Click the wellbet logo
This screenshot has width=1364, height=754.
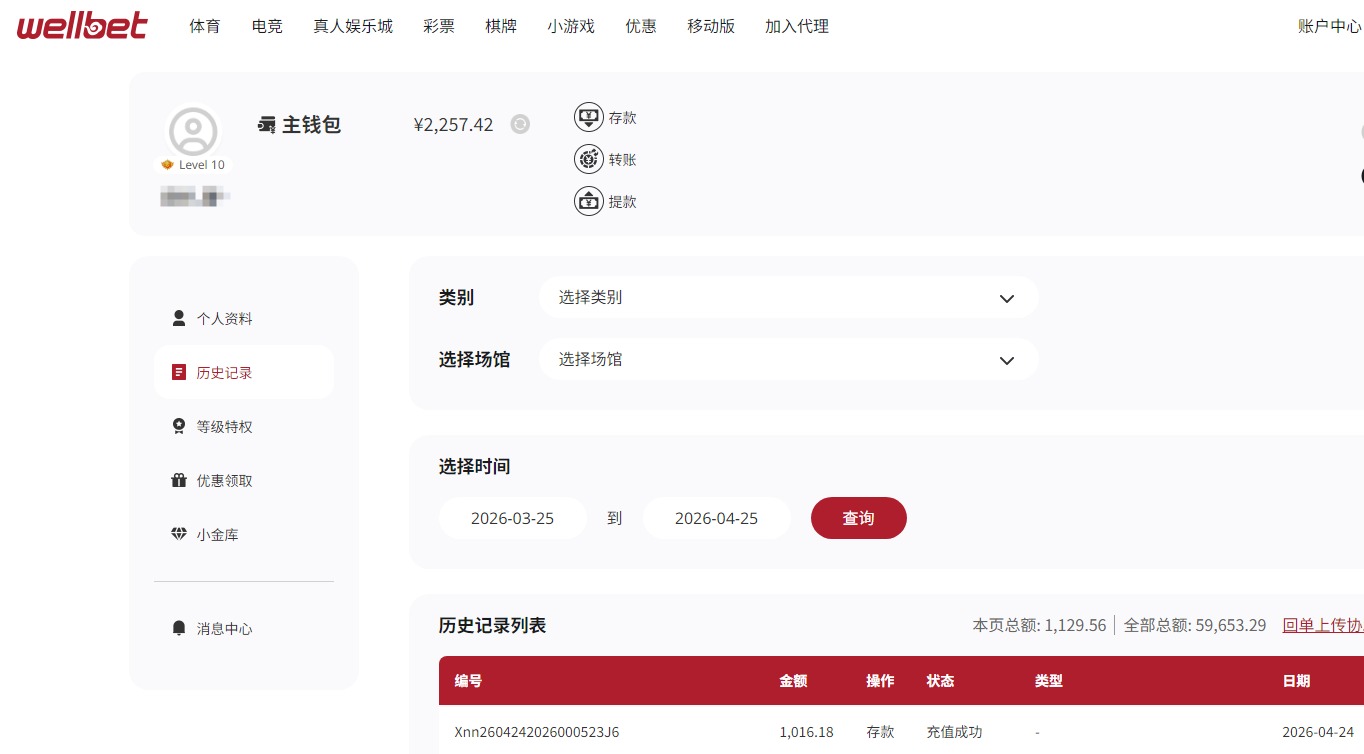tap(82, 26)
